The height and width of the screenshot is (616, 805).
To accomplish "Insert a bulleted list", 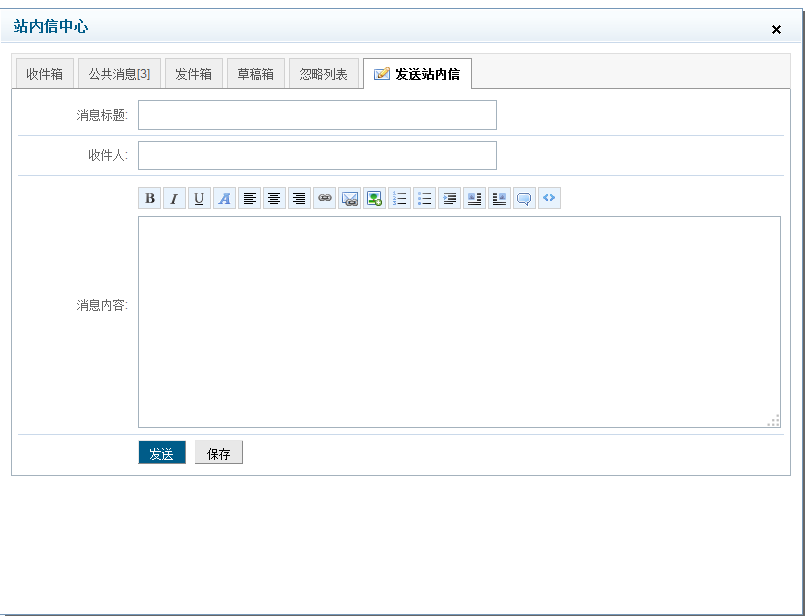I will click(424, 198).
